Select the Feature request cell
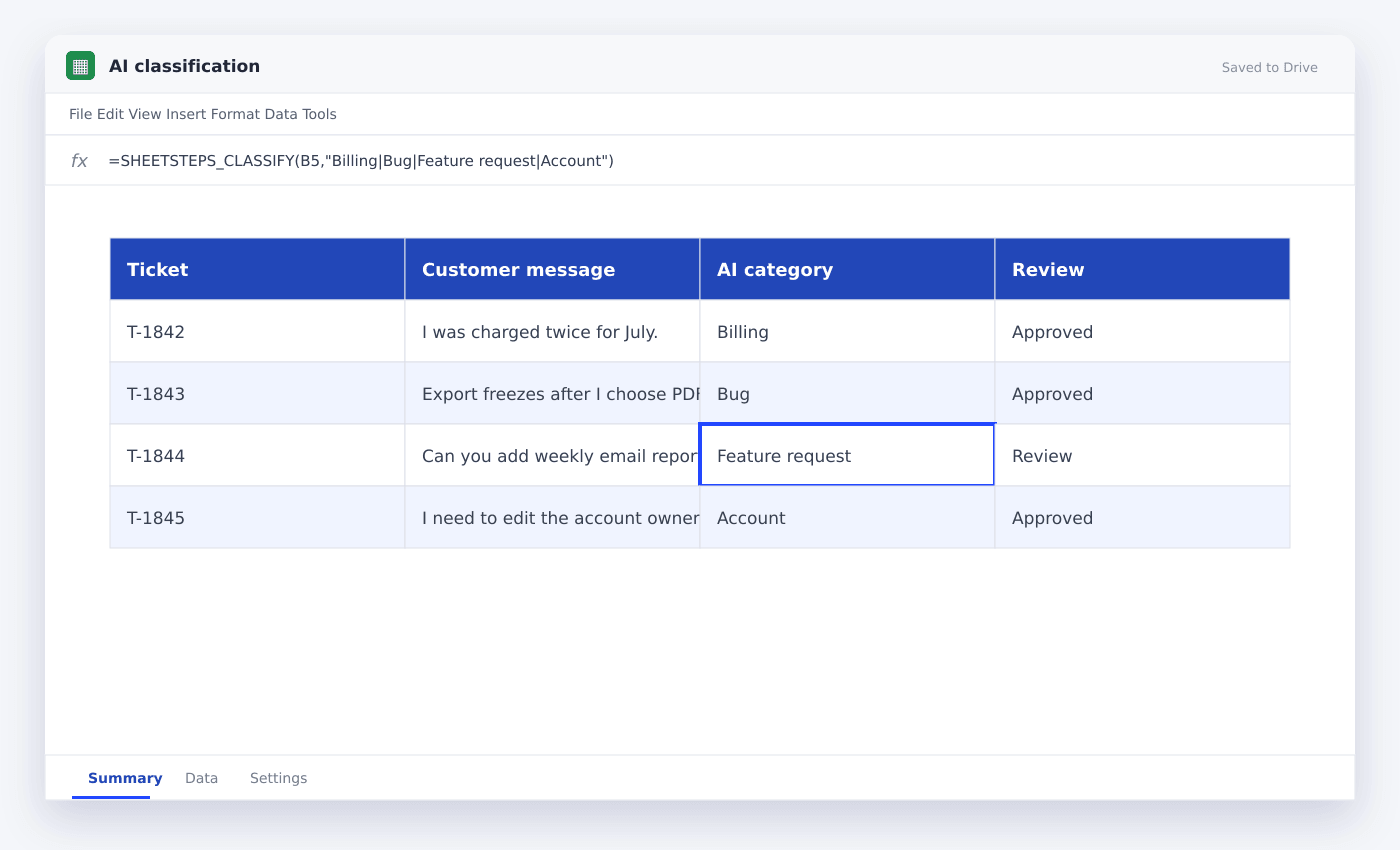 pos(847,455)
